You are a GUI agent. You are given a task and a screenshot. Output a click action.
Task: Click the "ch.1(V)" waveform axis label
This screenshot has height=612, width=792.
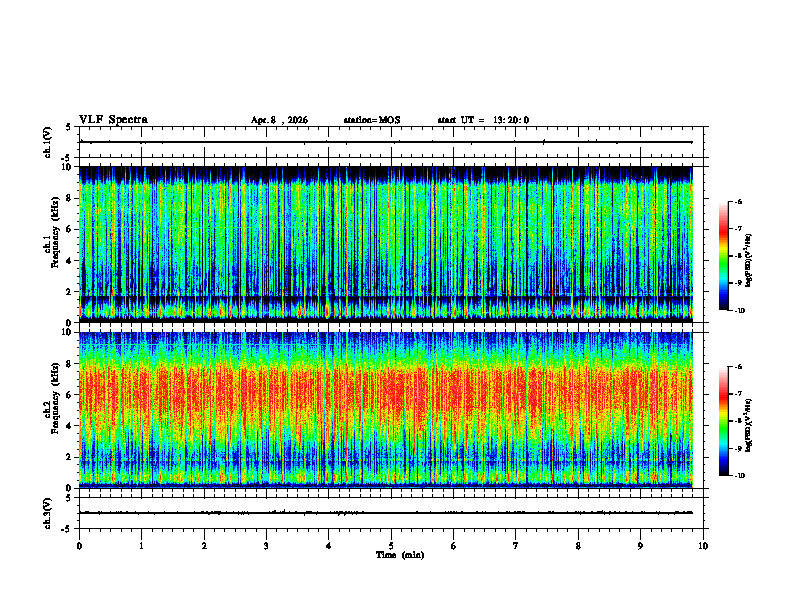tap(48, 142)
